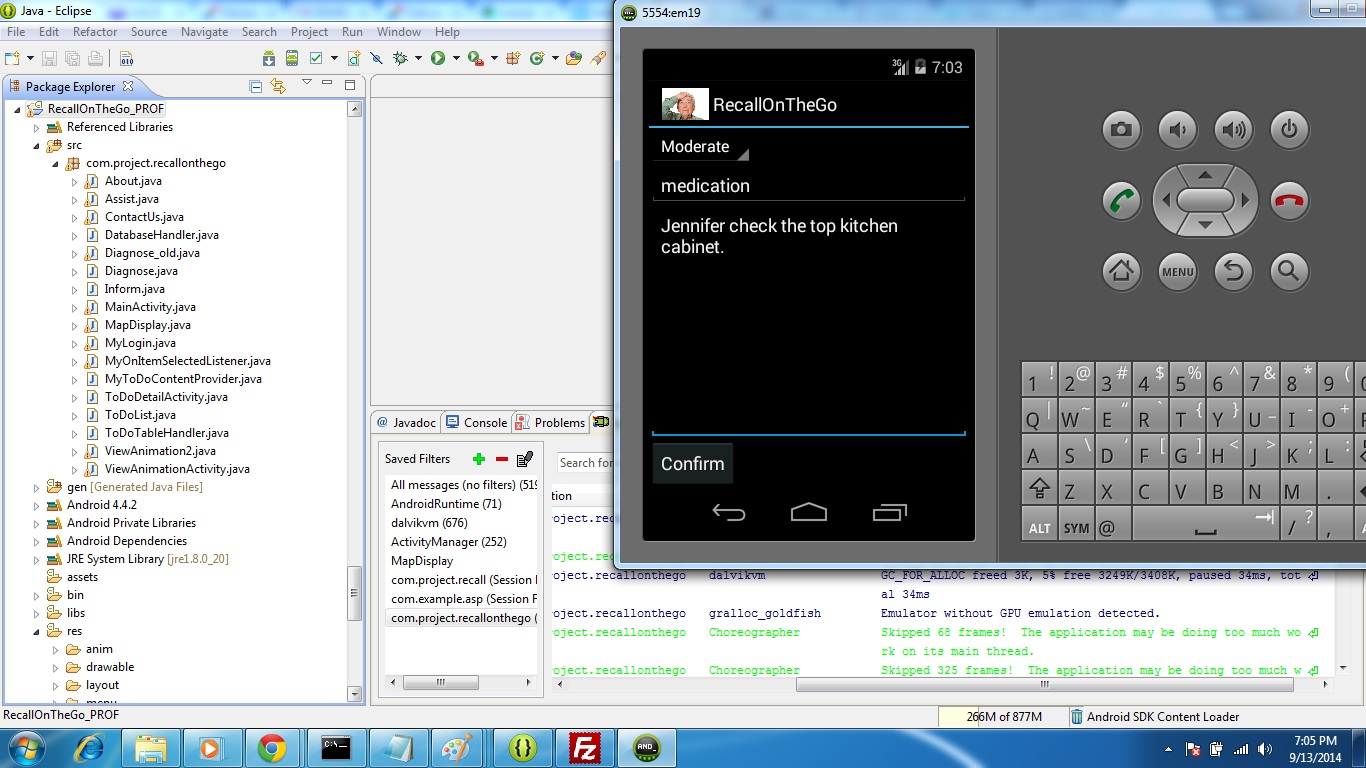Click the red end call button
Viewport: 1366px width, 768px height.
1289,200
